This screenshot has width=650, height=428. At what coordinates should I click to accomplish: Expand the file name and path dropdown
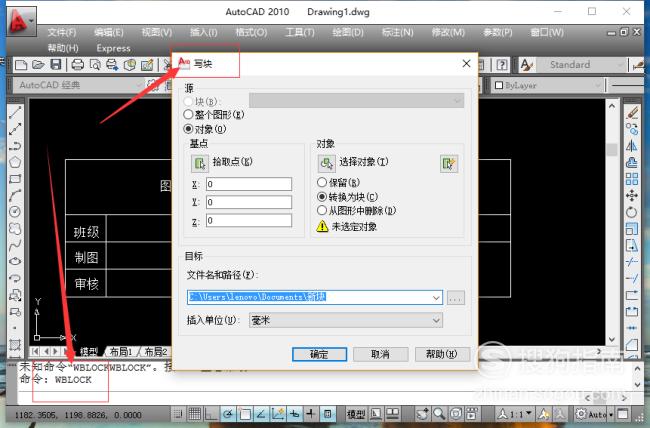[436, 297]
